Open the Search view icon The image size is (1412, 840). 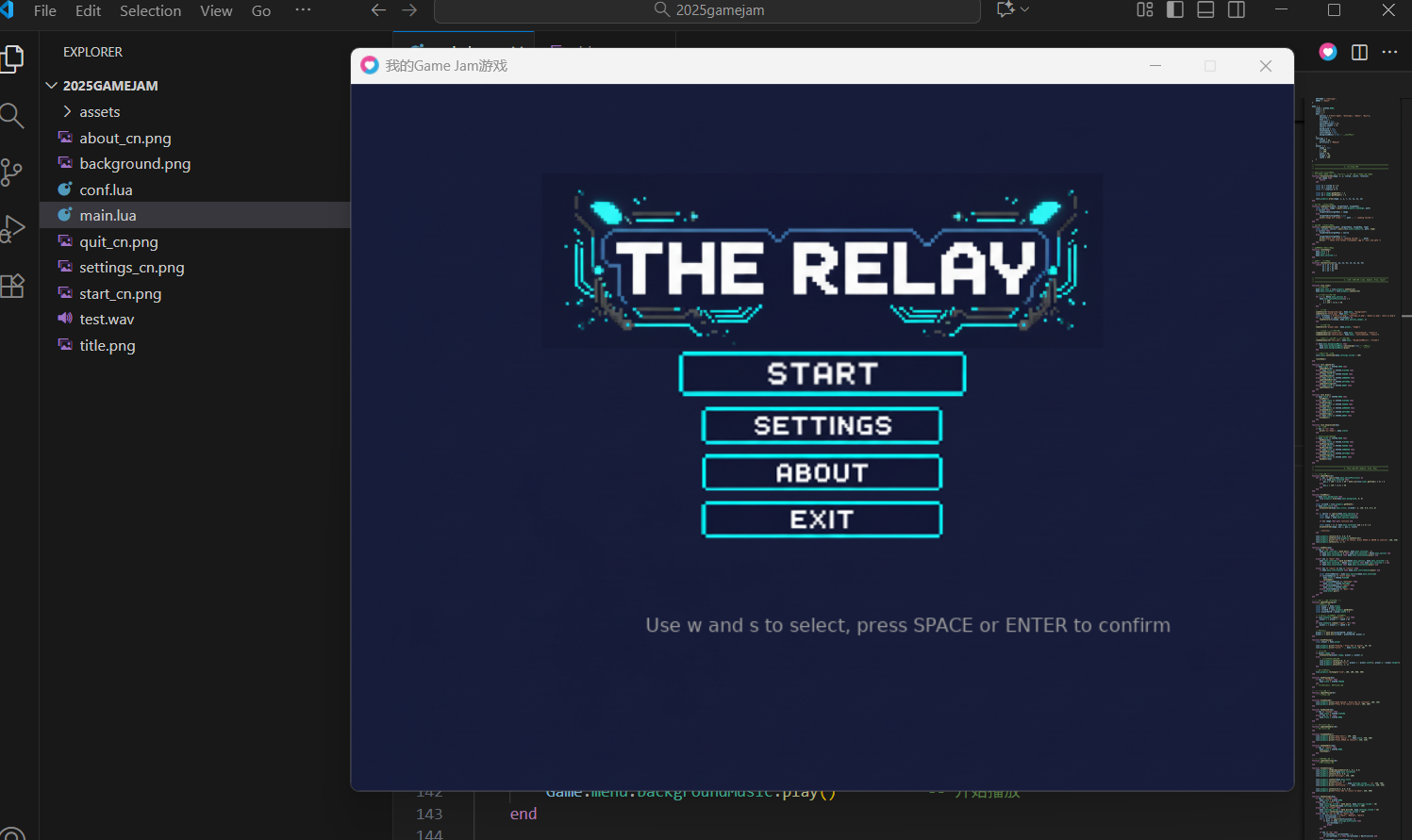coord(12,116)
